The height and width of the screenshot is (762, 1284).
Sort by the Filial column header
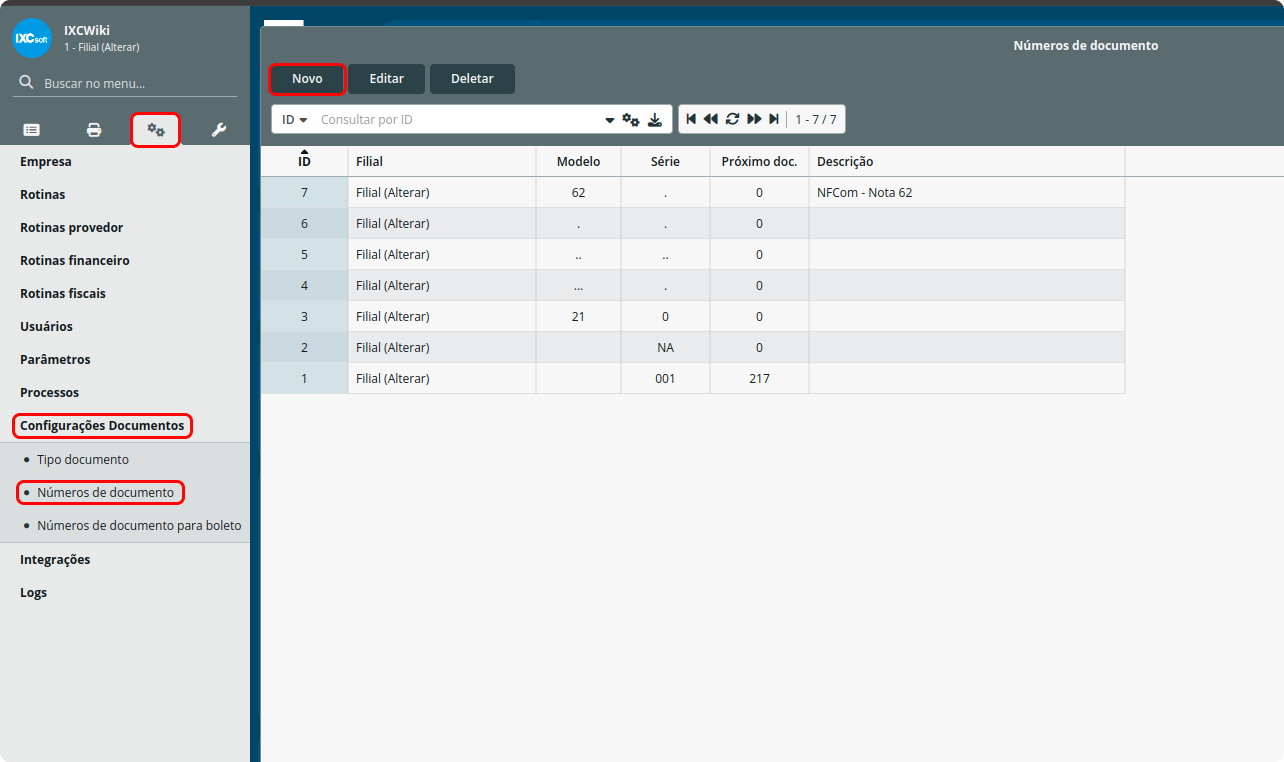[x=442, y=161]
